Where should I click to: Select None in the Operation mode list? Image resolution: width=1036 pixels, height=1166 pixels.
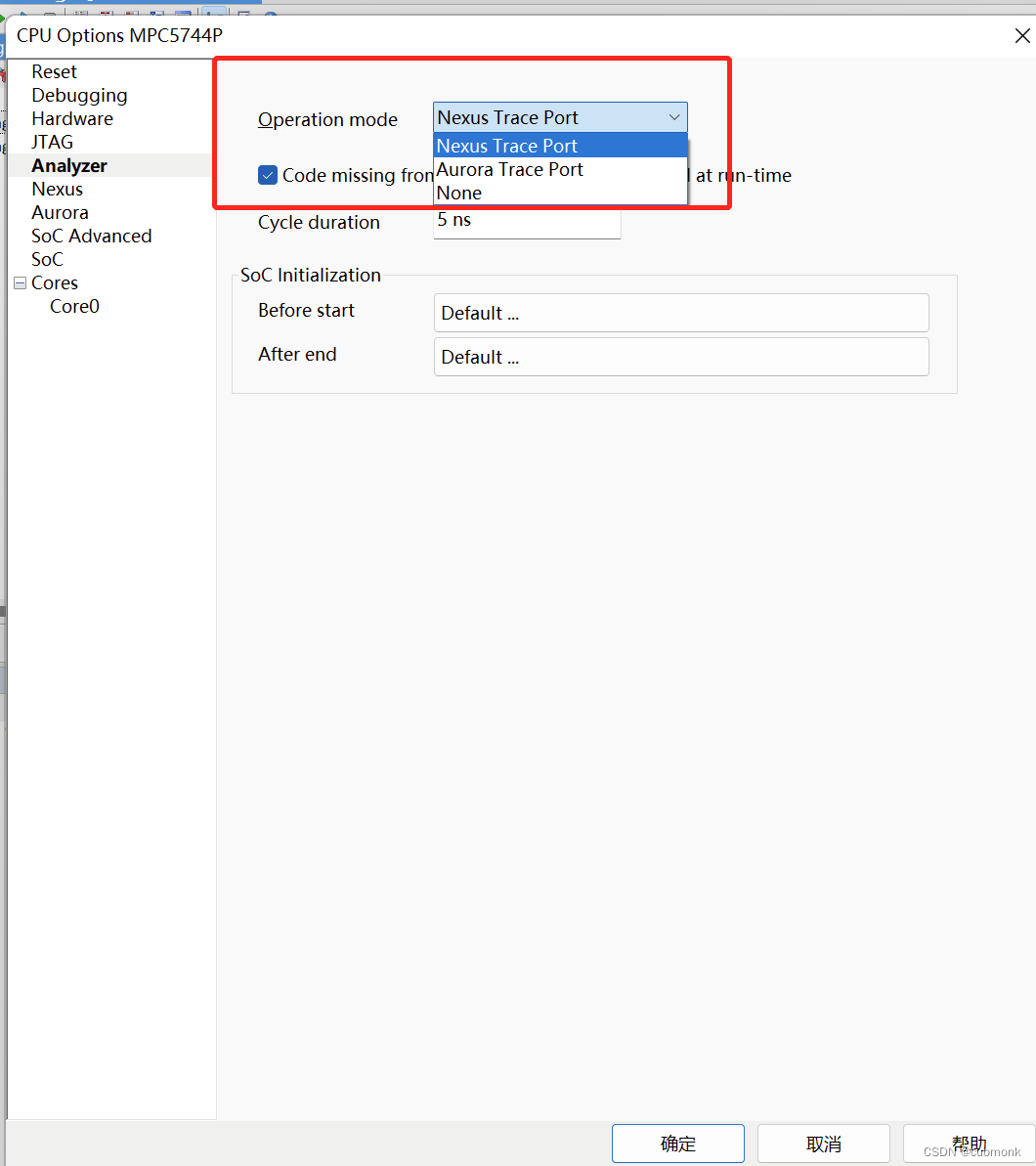pos(560,193)
